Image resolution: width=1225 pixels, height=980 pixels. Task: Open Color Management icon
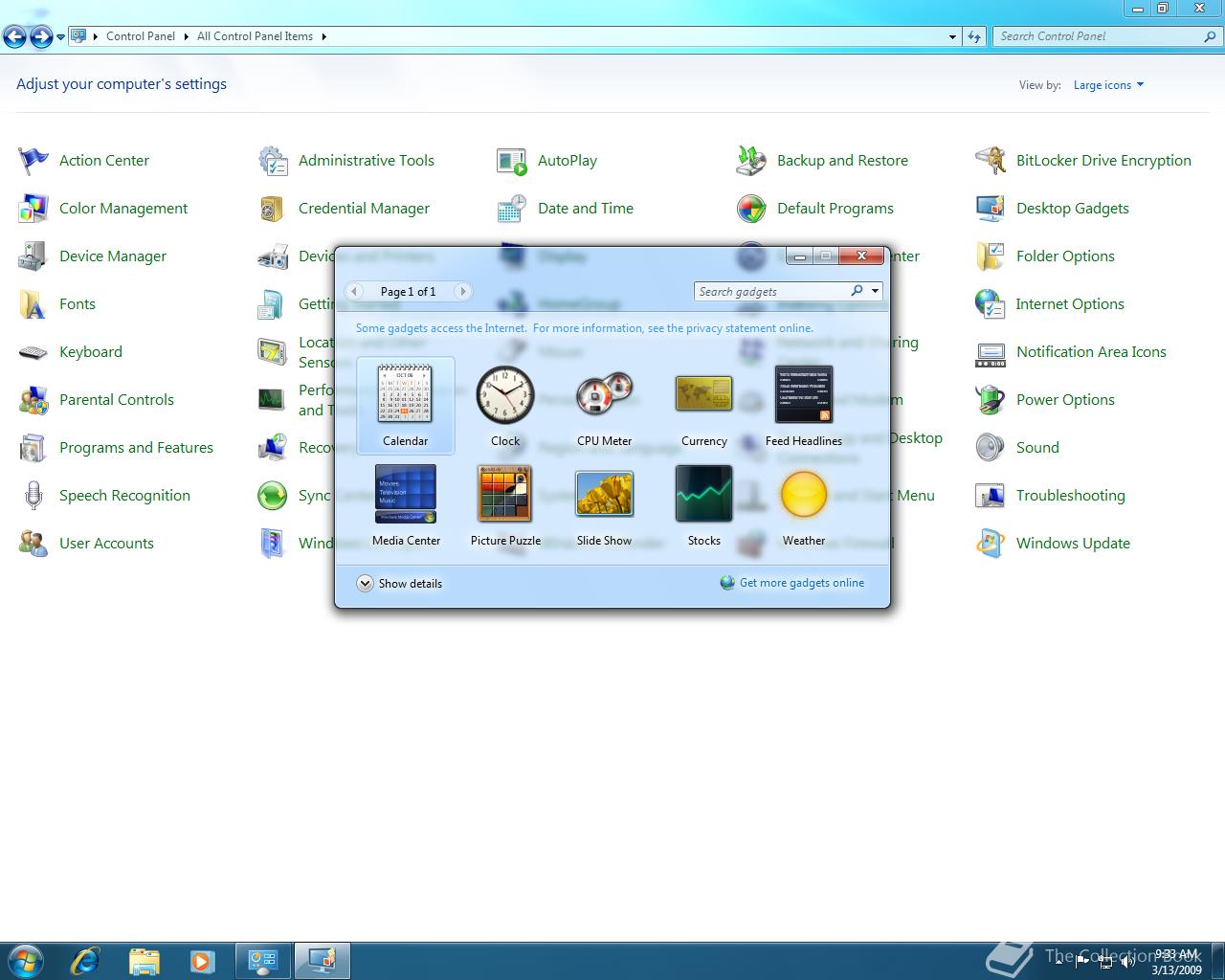coord(33,209)
